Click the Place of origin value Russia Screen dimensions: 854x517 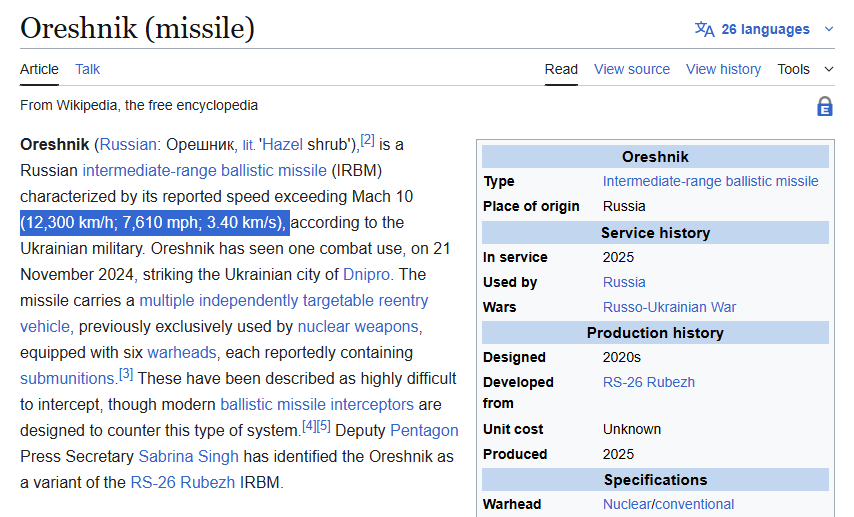[x=624, y=206]
